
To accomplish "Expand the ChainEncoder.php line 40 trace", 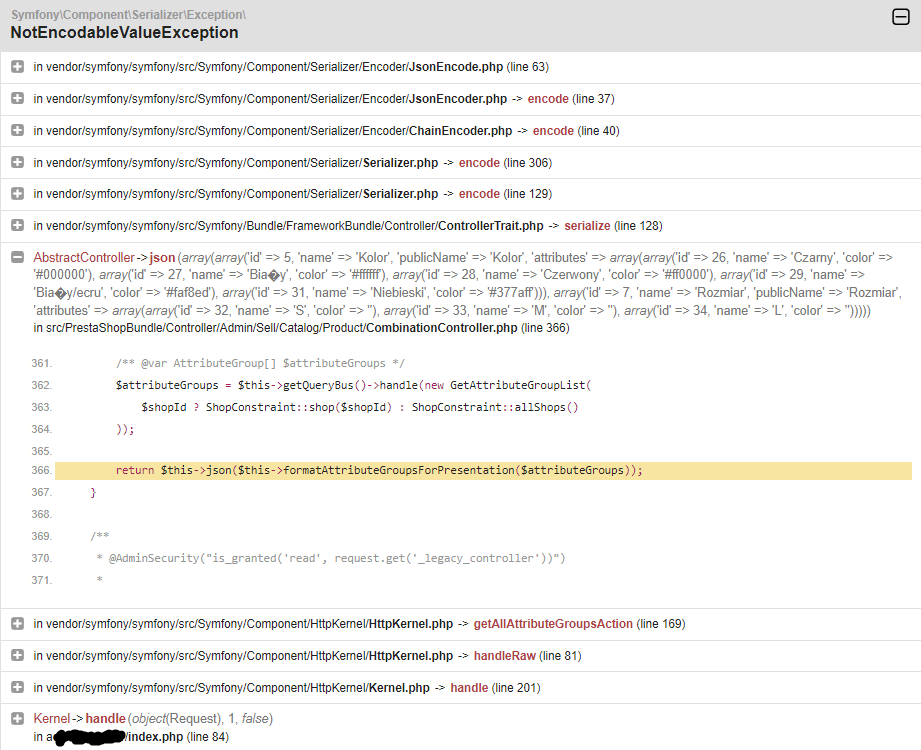I will (x=18, y=130).
